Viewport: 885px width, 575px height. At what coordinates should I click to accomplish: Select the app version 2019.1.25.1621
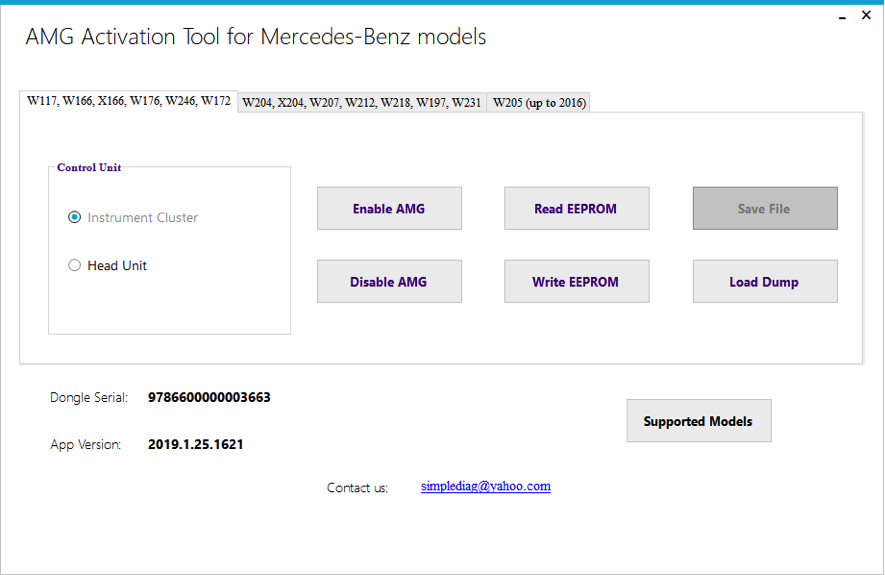click(x=195, y=444)
